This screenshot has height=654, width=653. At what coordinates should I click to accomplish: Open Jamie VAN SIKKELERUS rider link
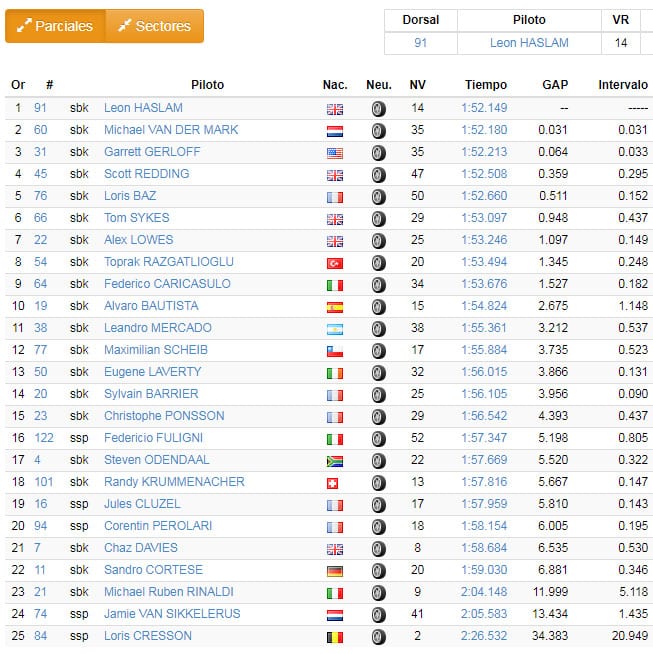172,614
